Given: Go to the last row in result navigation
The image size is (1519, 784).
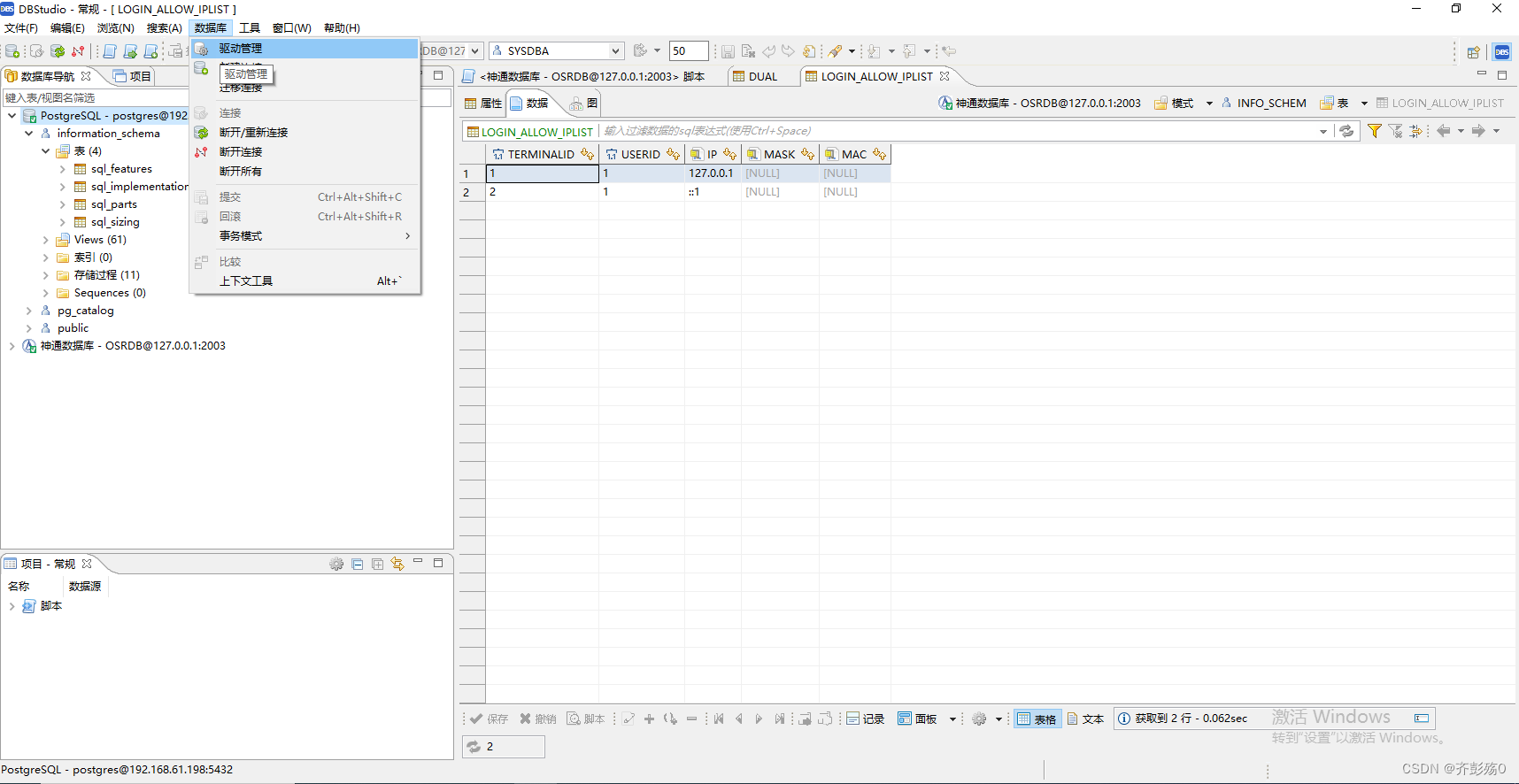Looking at the screenshot, I should pos(779,719).
